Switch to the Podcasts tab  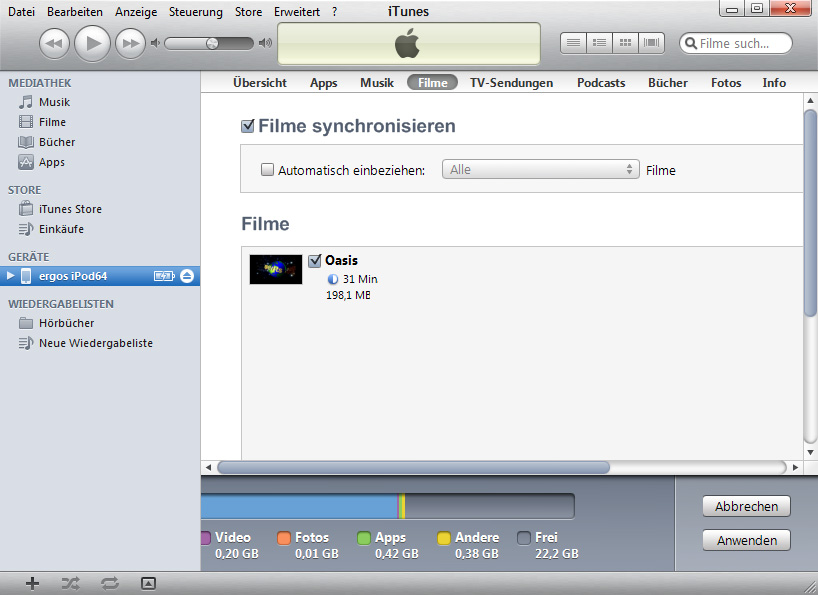pyautogui.click(x=601, y=83)
